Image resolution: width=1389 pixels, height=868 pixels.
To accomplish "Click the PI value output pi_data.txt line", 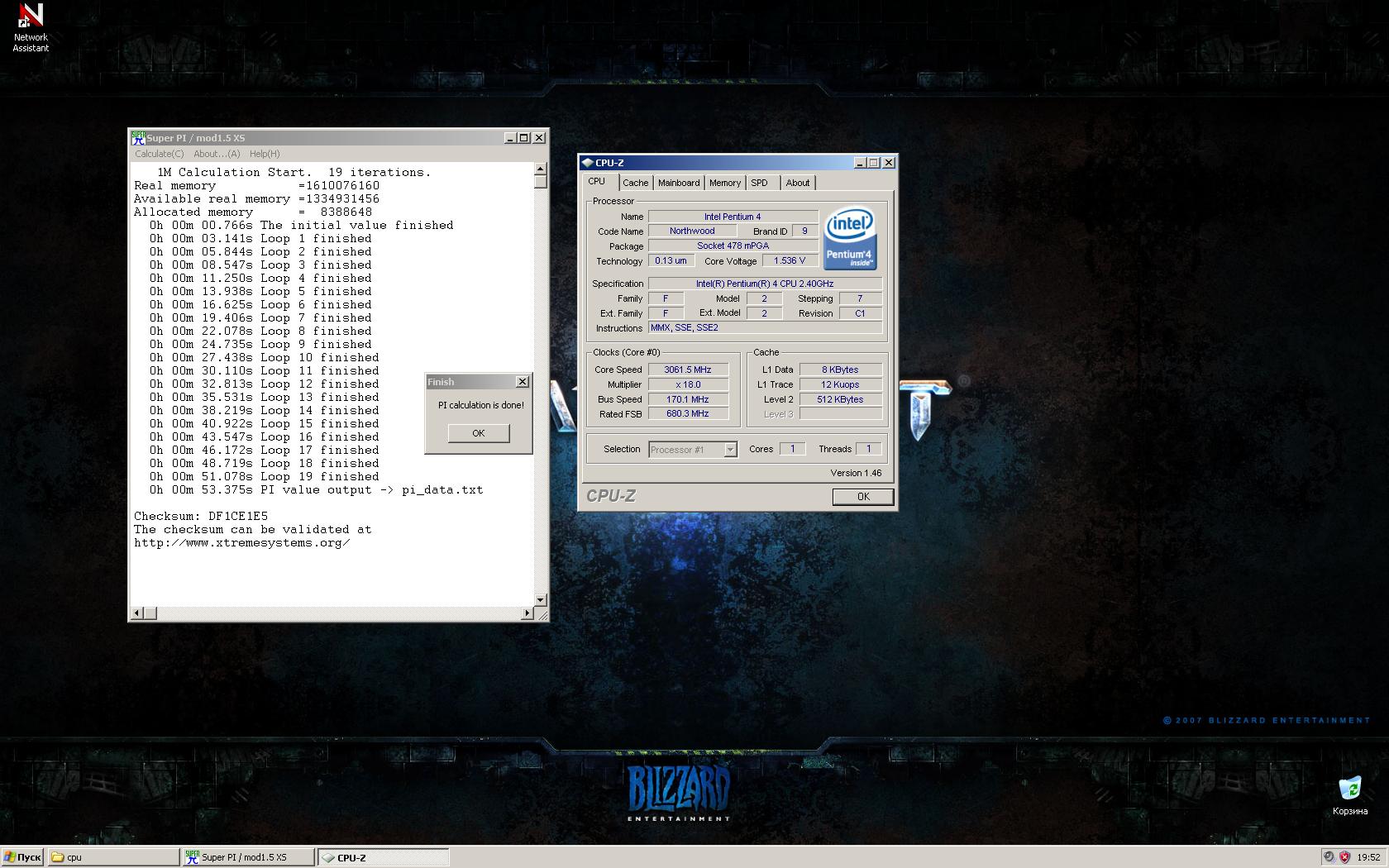I will pos(316,490).
